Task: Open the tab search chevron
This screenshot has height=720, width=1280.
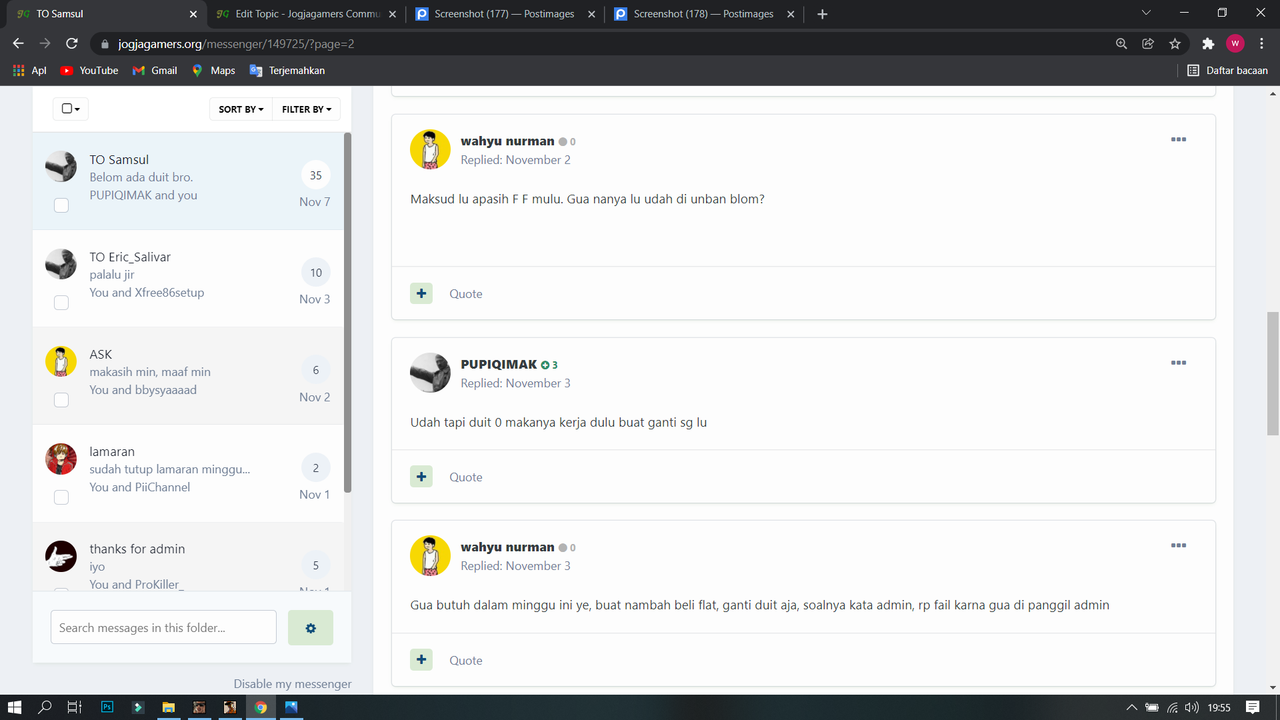Action: (1146, 14)
